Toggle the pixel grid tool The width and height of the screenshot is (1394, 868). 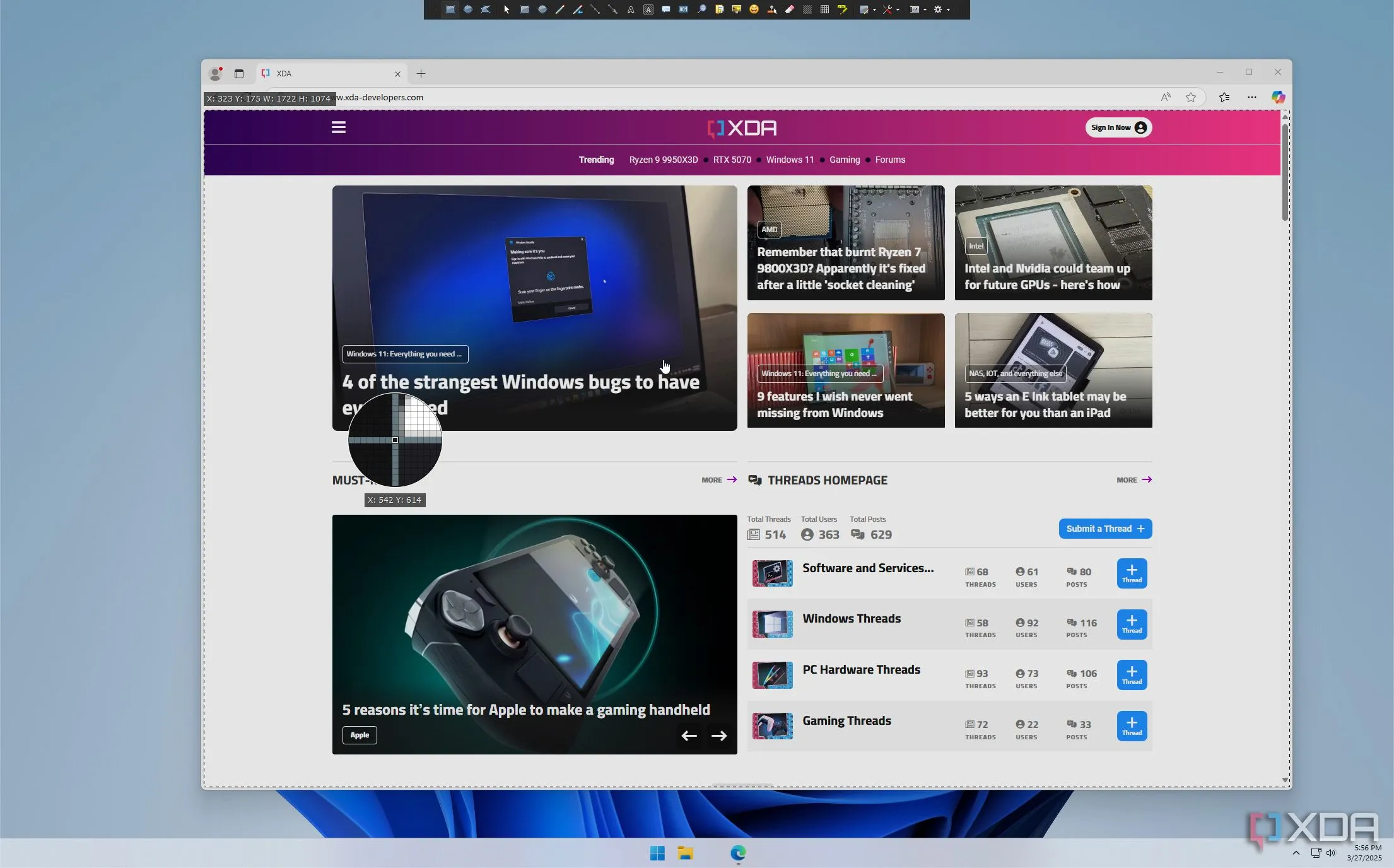[x=824, y=9]
